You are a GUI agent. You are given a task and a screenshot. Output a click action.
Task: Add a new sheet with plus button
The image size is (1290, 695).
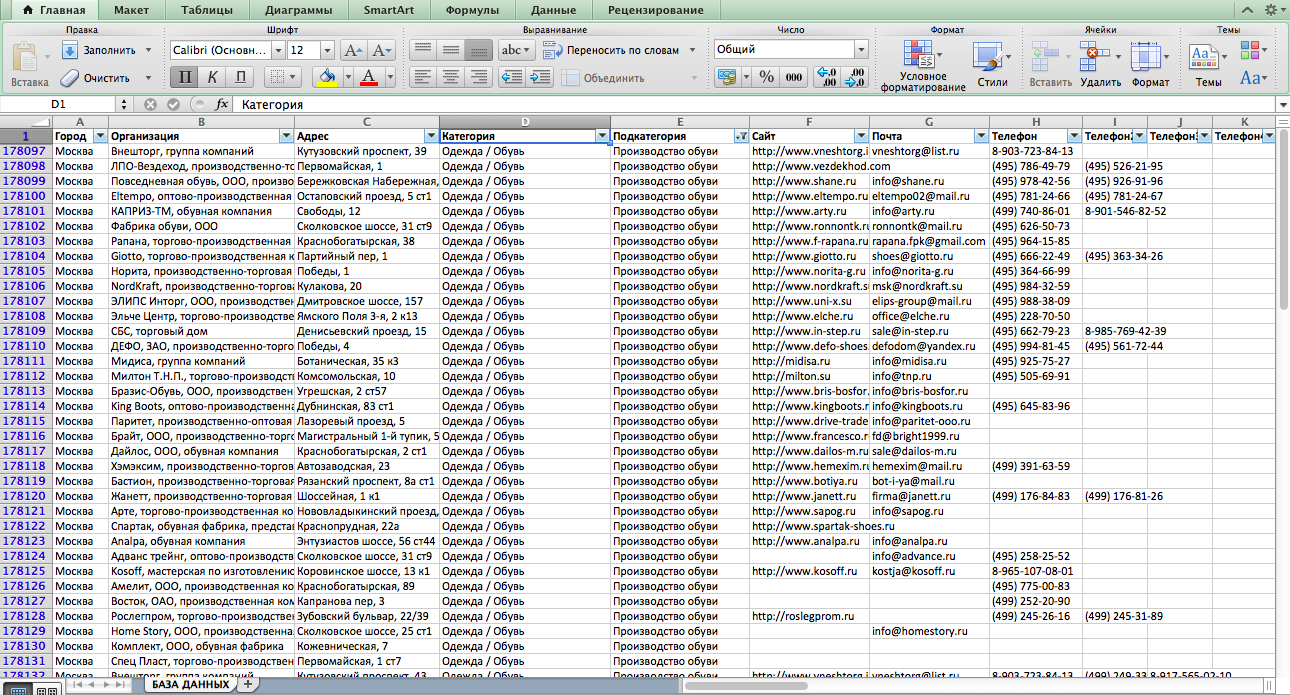tap(248, 685)
